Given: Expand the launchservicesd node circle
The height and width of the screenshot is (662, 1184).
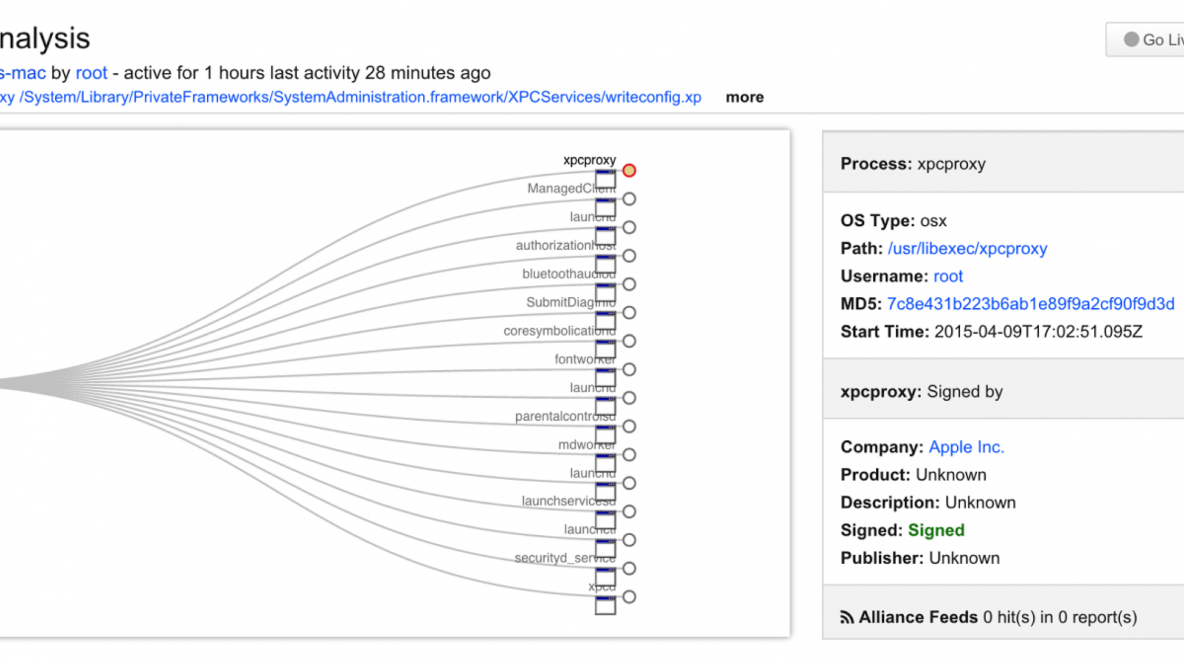Looking at the screenshot, I should pos(629,512).
